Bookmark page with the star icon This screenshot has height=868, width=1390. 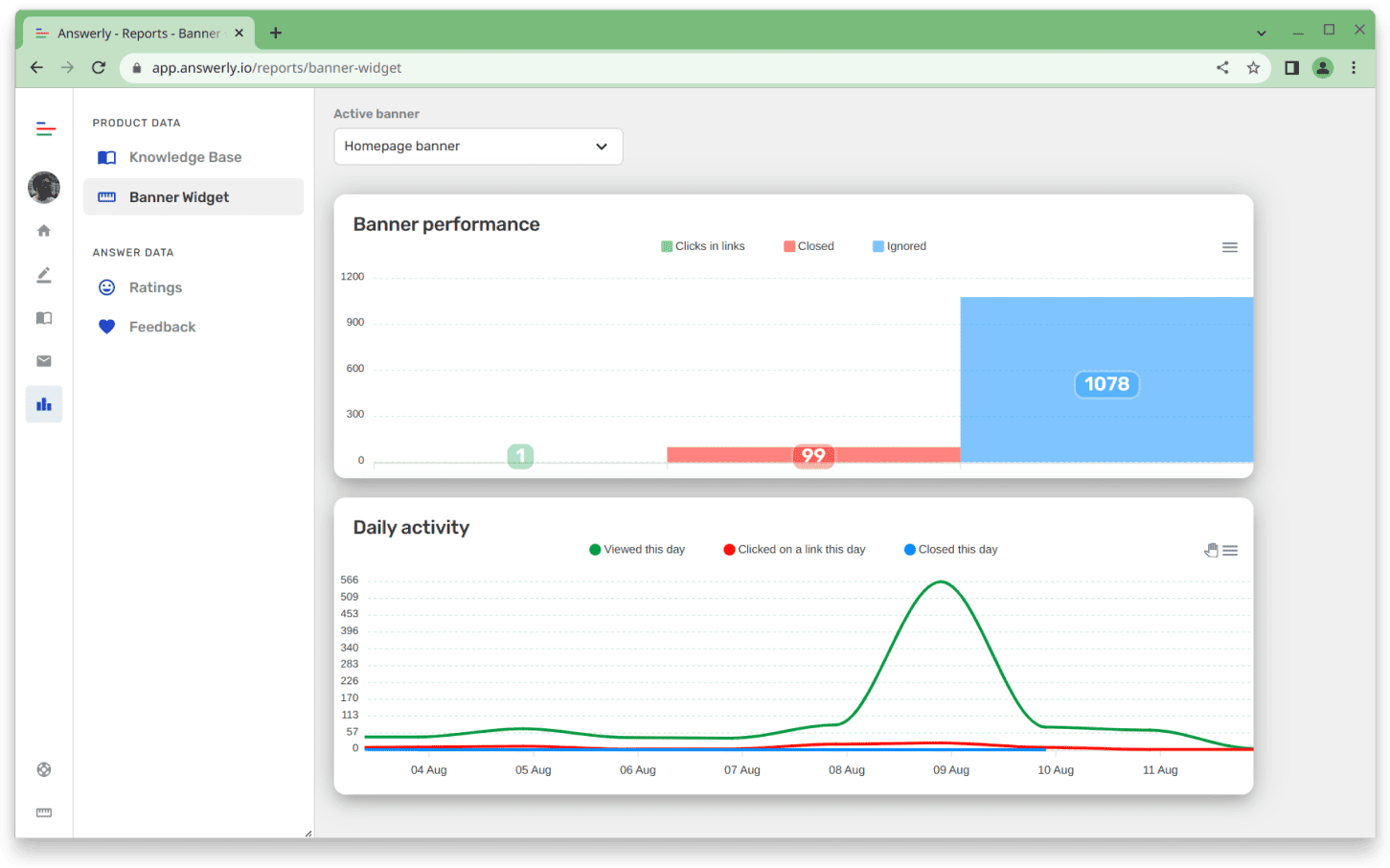pos(1253,68)
